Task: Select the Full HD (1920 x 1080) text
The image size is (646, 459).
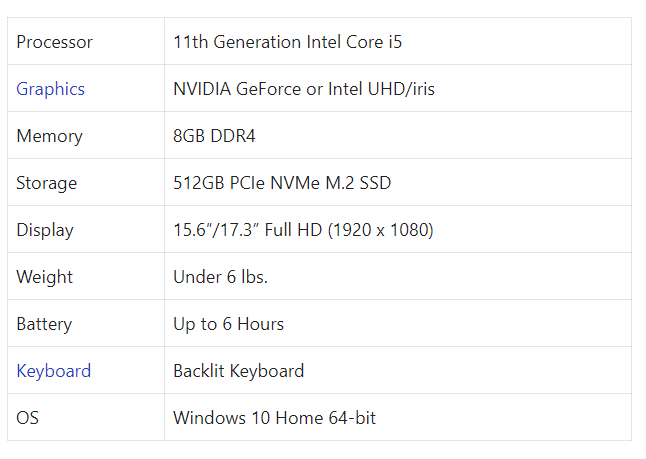Action: pyautogui.click(x=349, y=230)
